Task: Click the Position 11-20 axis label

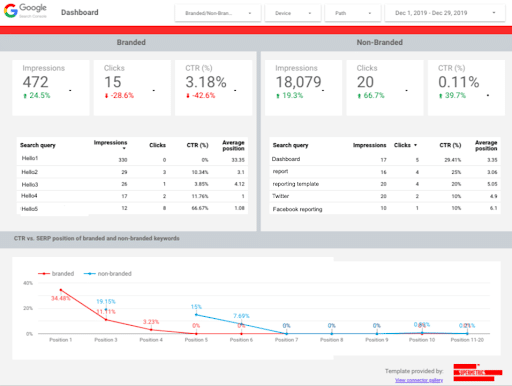Action: [467, 340]
